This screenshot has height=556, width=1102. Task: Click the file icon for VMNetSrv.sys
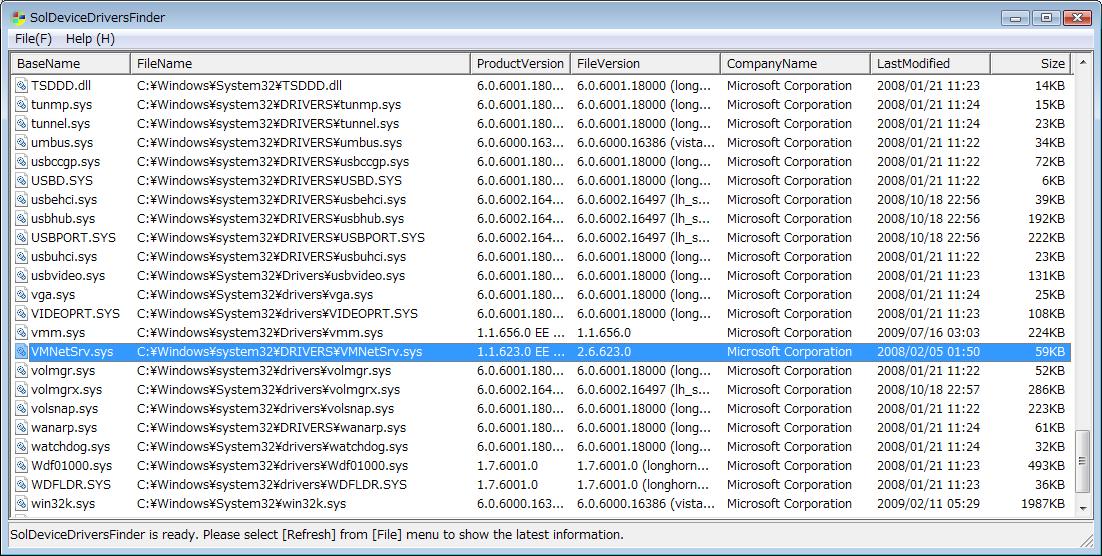[21, 351]
